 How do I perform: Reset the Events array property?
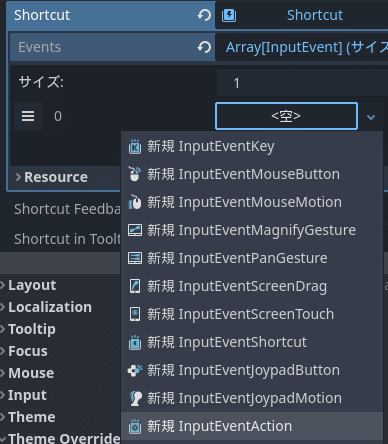pos(204,47)
